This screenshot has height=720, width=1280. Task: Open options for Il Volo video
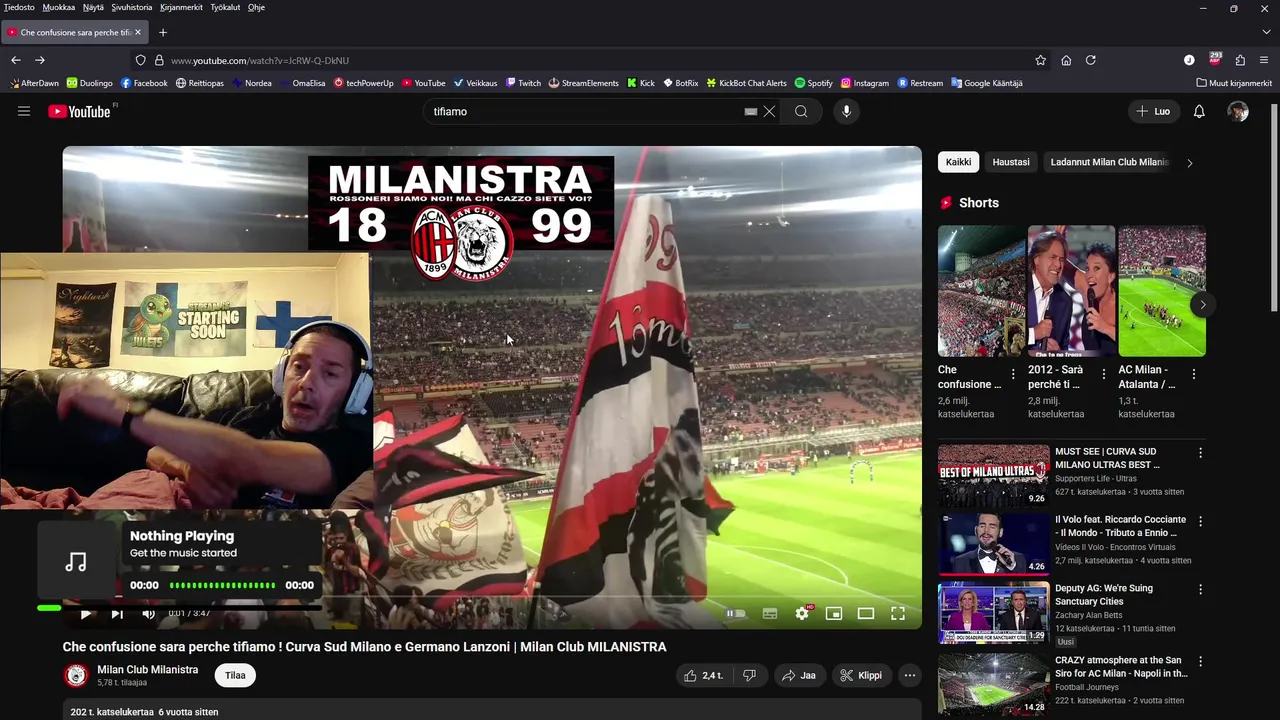1200,521
